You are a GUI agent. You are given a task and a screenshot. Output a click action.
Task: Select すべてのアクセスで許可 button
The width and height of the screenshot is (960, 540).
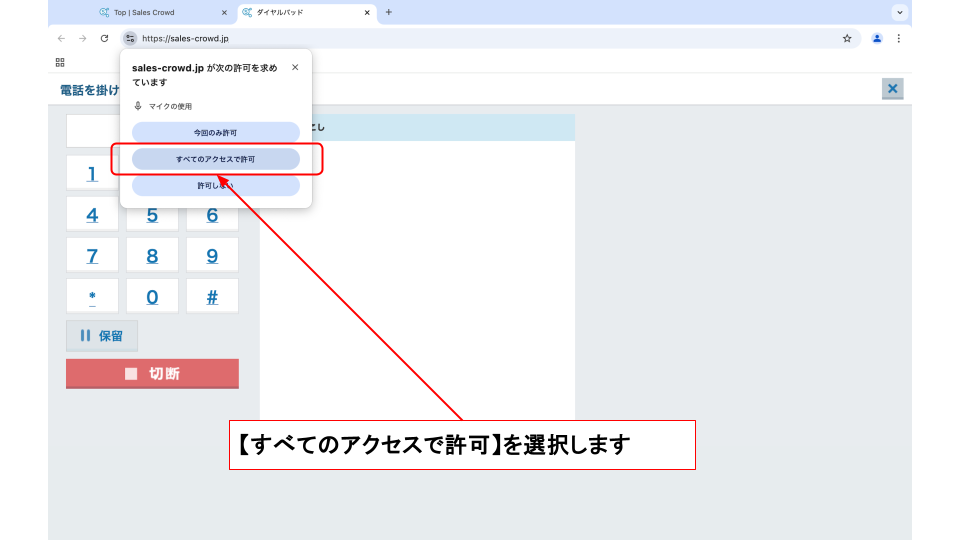click(216, 159)
